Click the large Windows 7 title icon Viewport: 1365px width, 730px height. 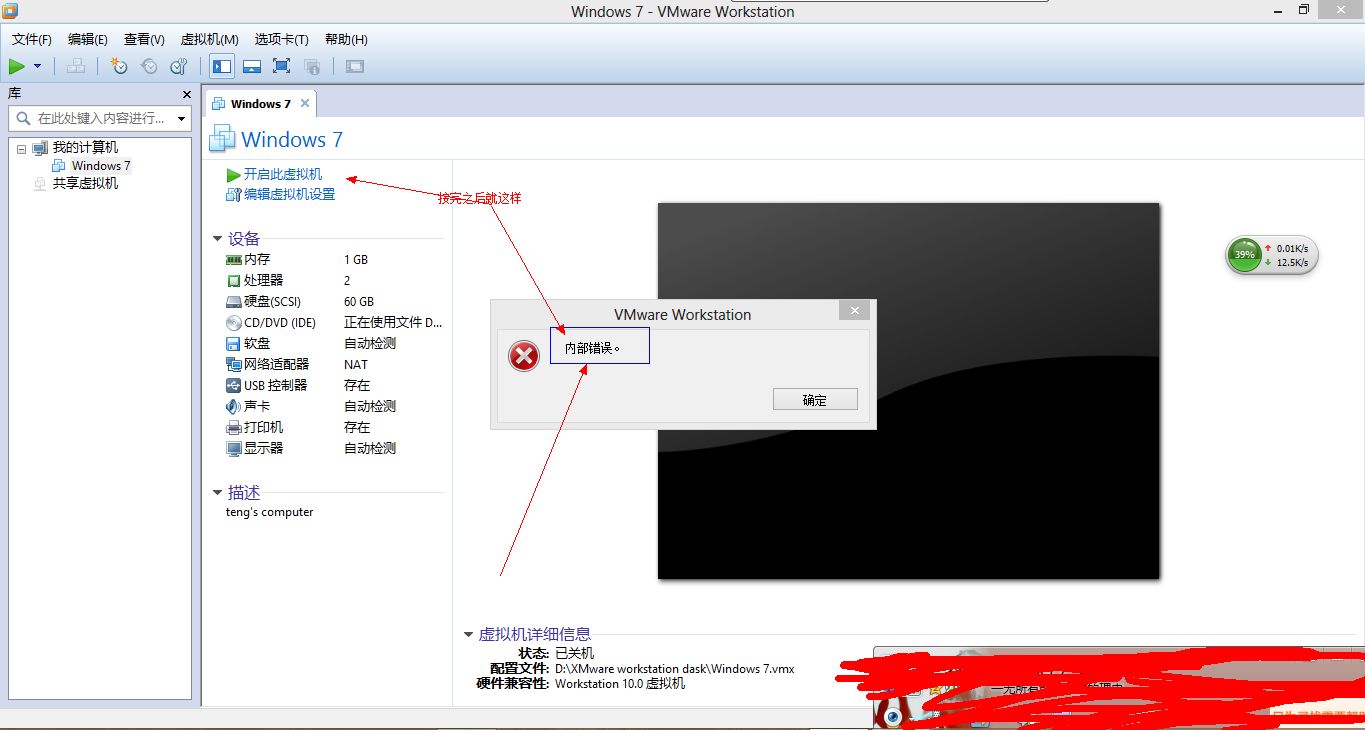pyautogui.click(x=223, y=139)
